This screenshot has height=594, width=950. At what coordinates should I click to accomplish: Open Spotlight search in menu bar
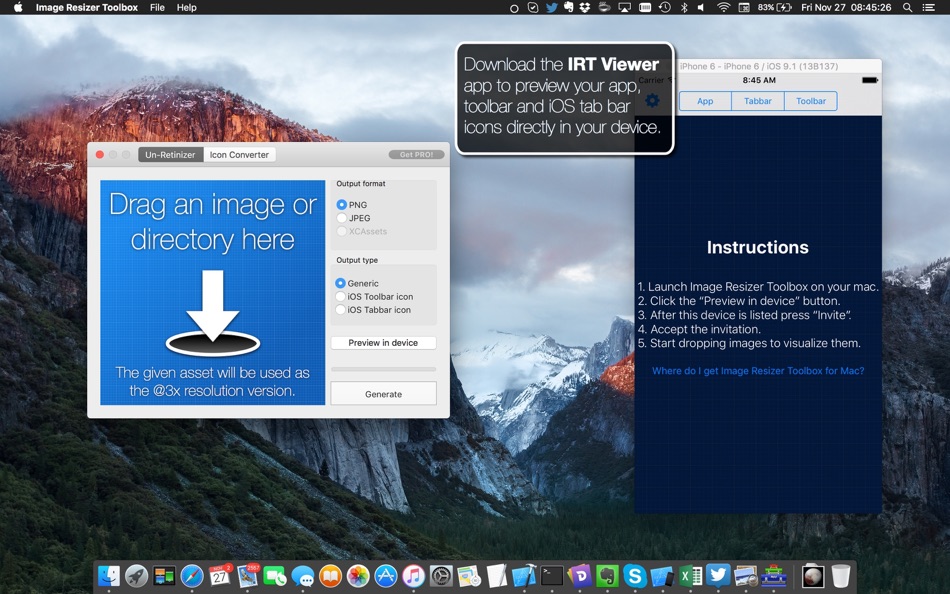click(907, 7)
